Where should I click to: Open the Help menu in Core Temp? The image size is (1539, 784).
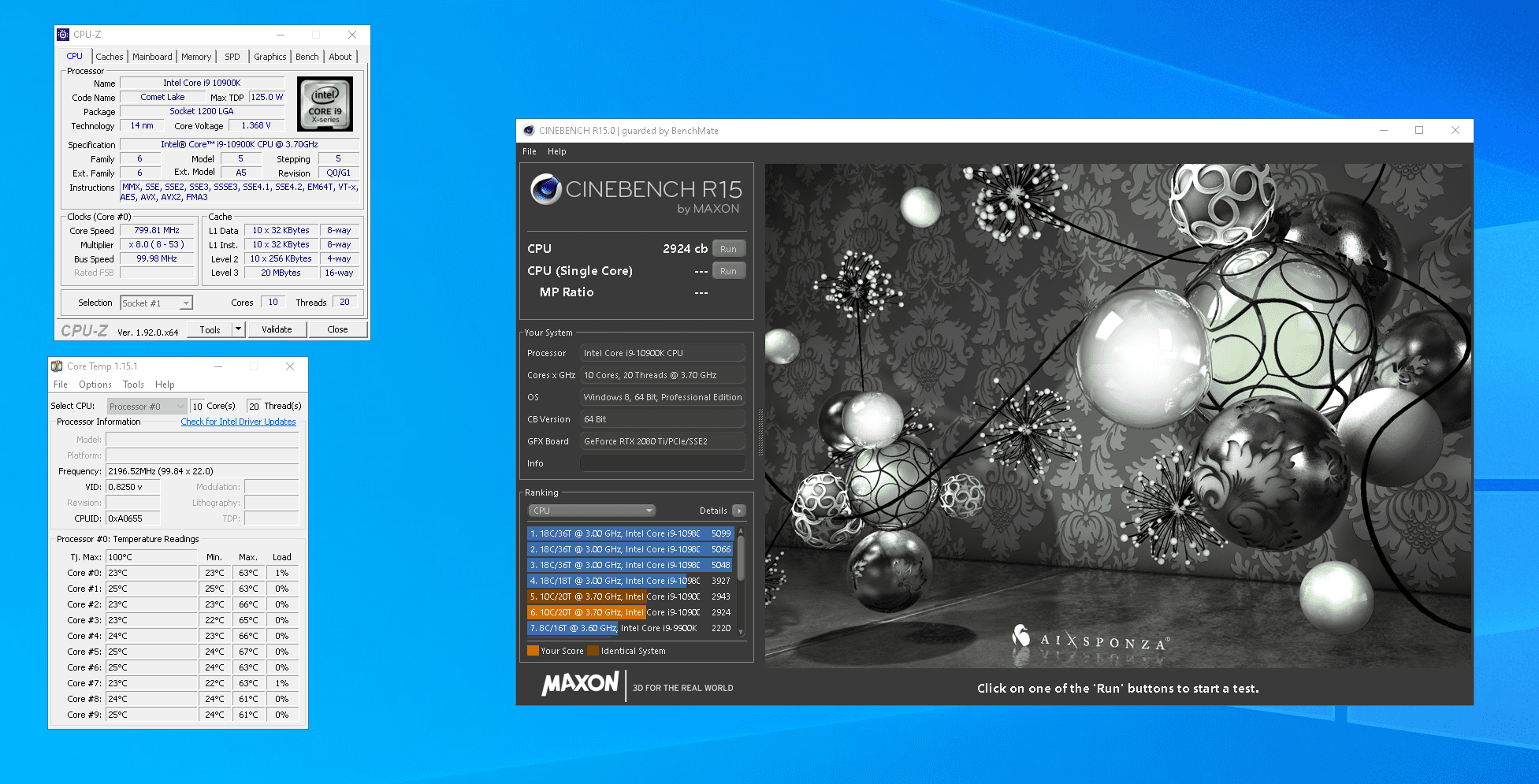click(165, 385)
